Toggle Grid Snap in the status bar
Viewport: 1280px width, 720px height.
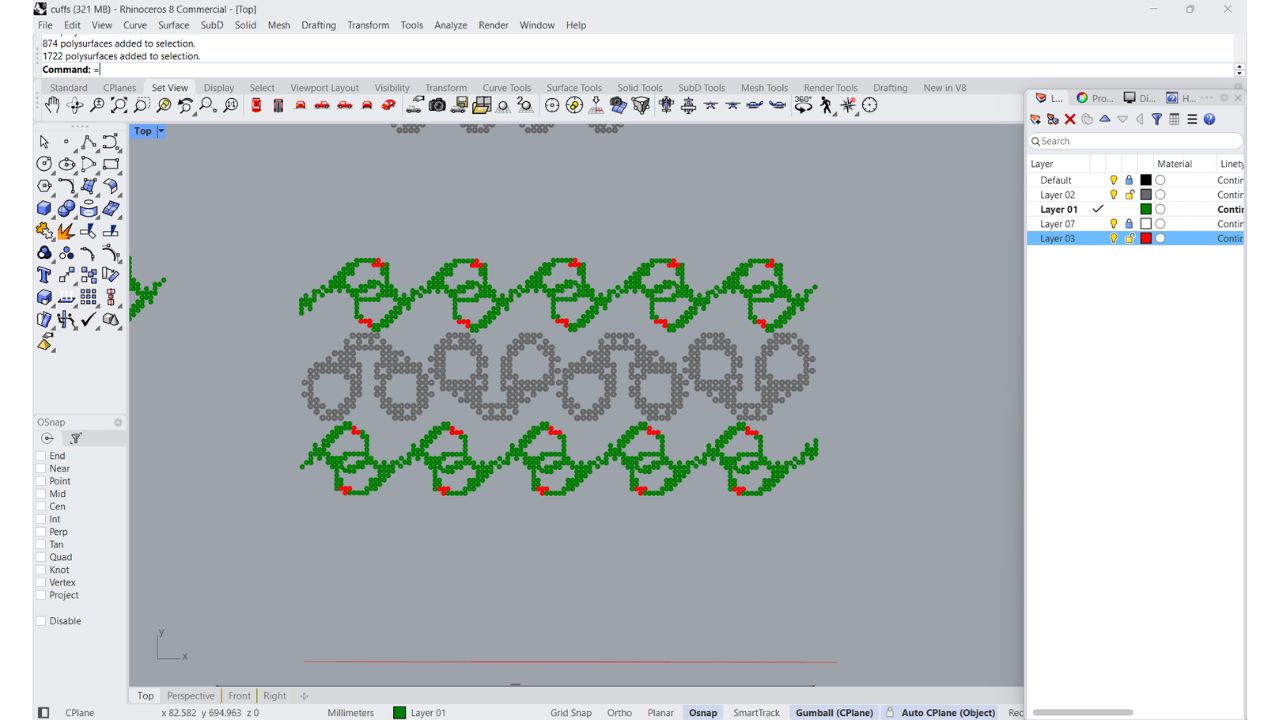pyautogui.click(x=571, y=713)
